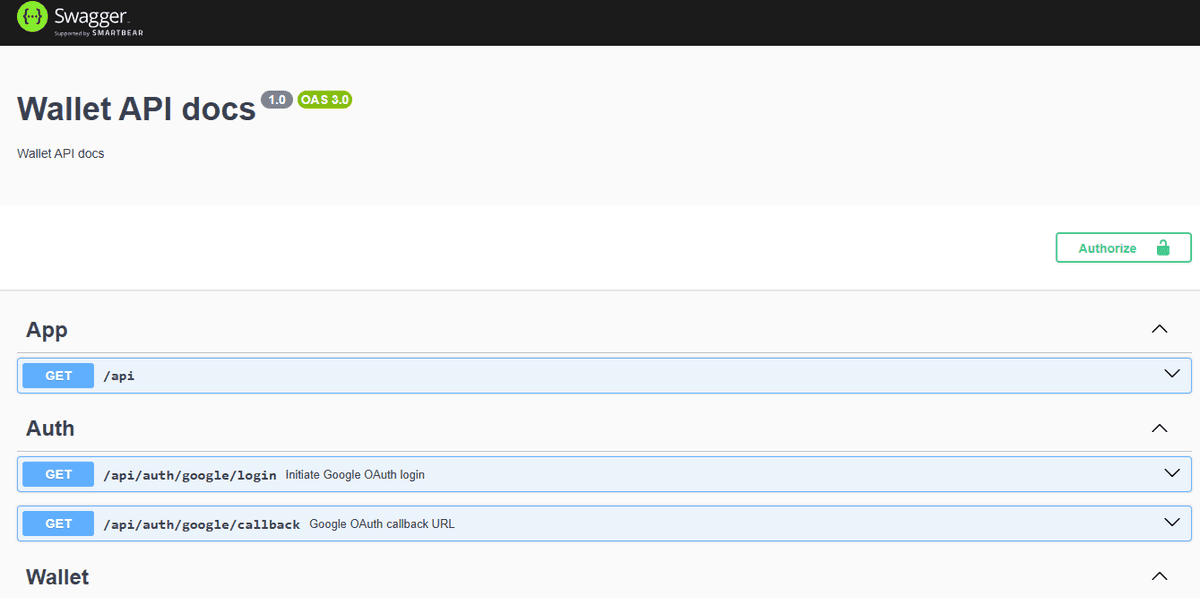
Task: Click the lock icon in the Authorize button
Action: pos(1162,248)
